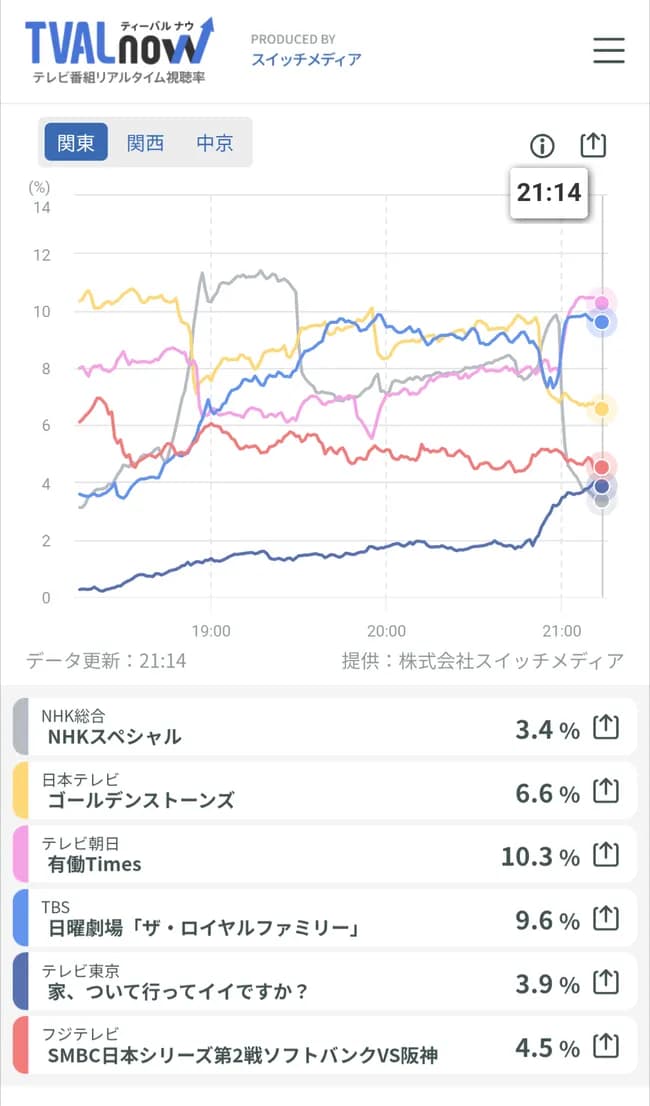
Task: Click the pink 有働Times endpoint dot
Action: point(600,304)
